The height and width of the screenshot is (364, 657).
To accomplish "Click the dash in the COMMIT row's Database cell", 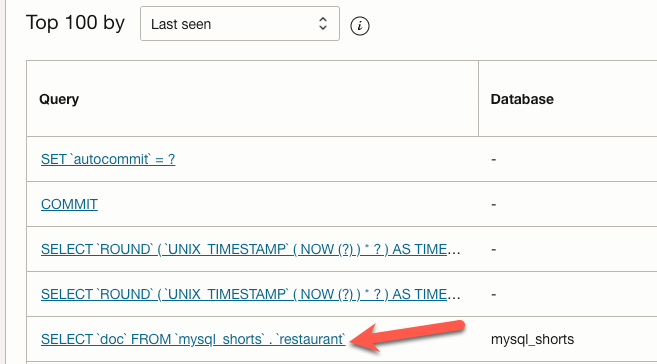I will pos(494,204).
